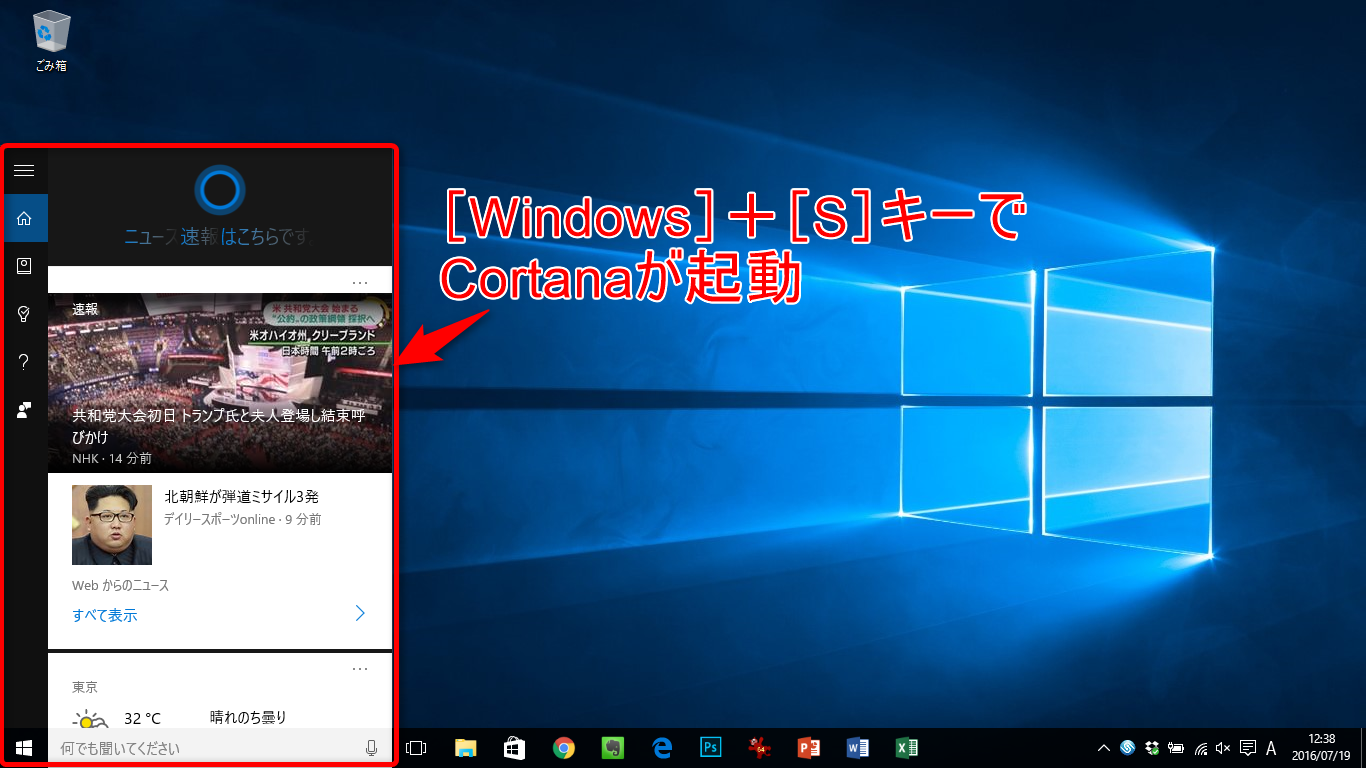Open headline 共和党大会初日 トランプ氏と夫人登場
The height and width of the screenshot is (768, 1366).
[x=219, y=427]
